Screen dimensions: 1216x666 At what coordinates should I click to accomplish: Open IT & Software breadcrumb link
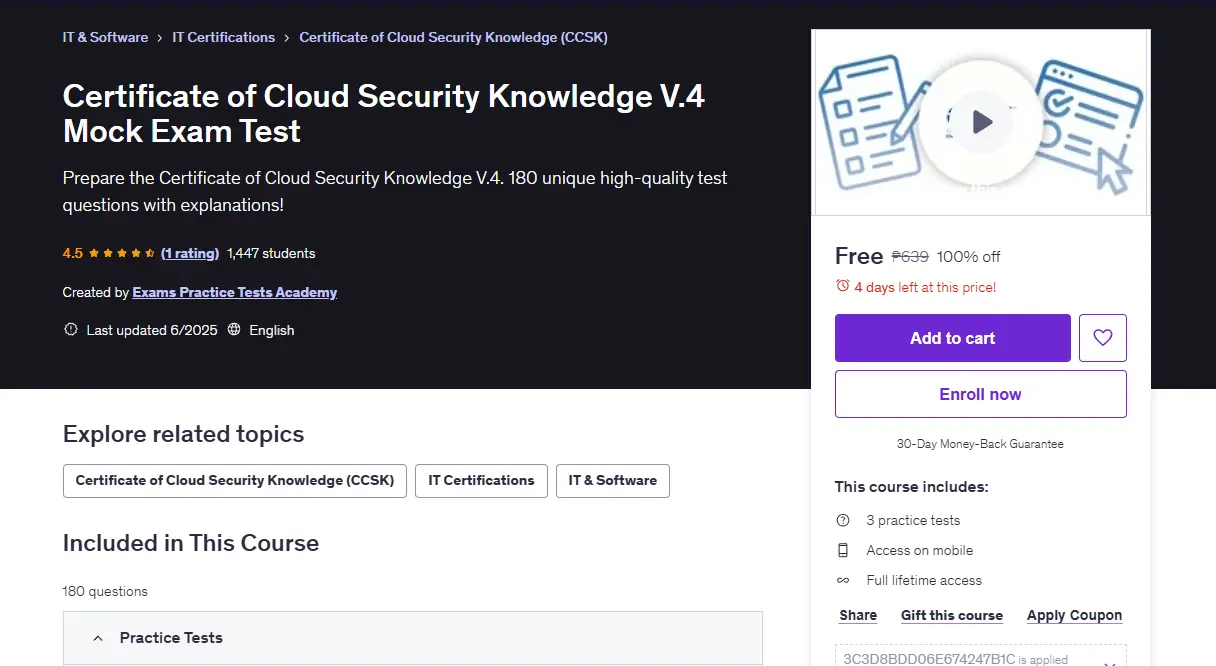[x=105, y=37]
